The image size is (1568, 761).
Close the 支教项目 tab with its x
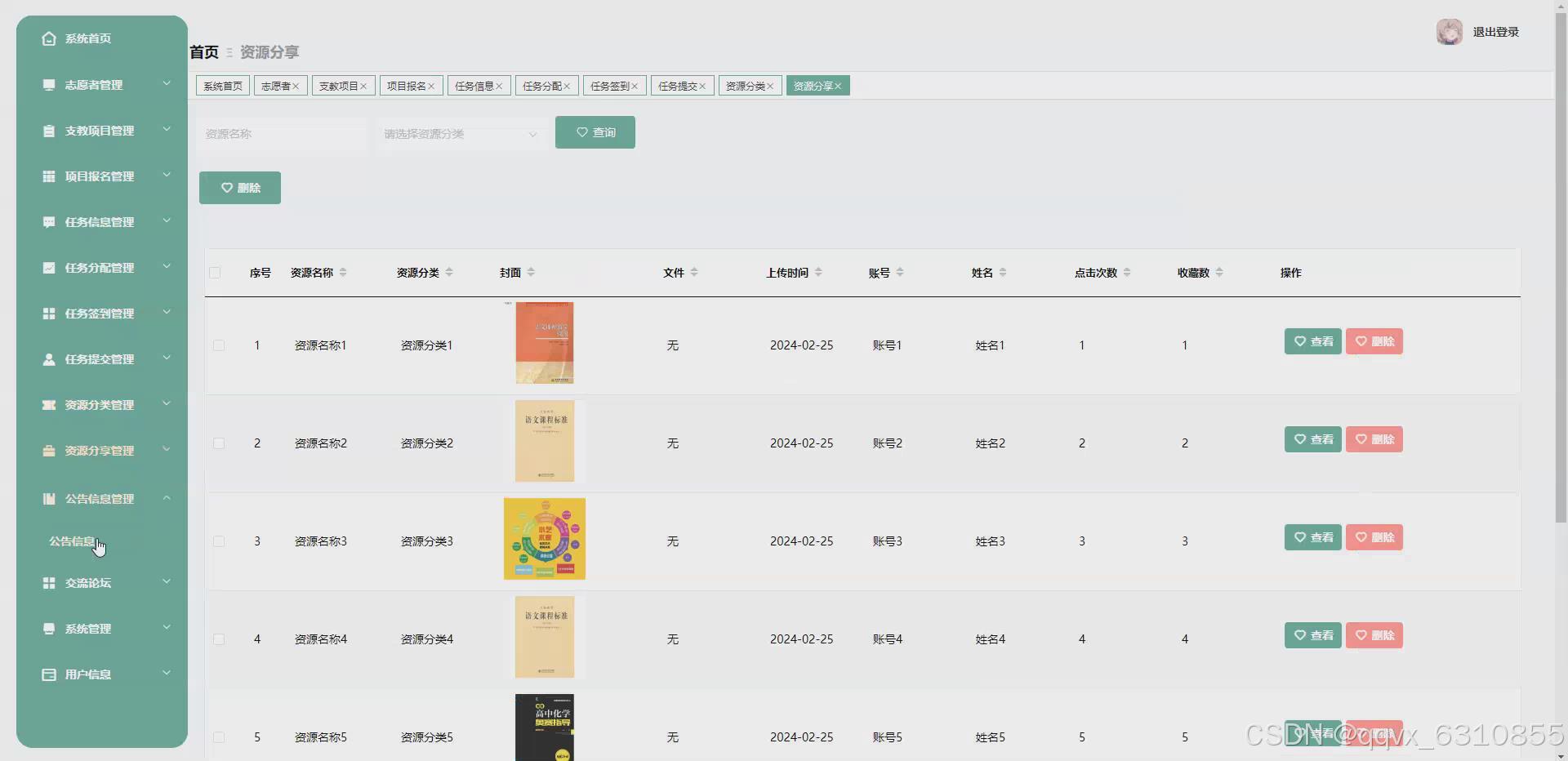pyautogui.click(x=363, y=87)
